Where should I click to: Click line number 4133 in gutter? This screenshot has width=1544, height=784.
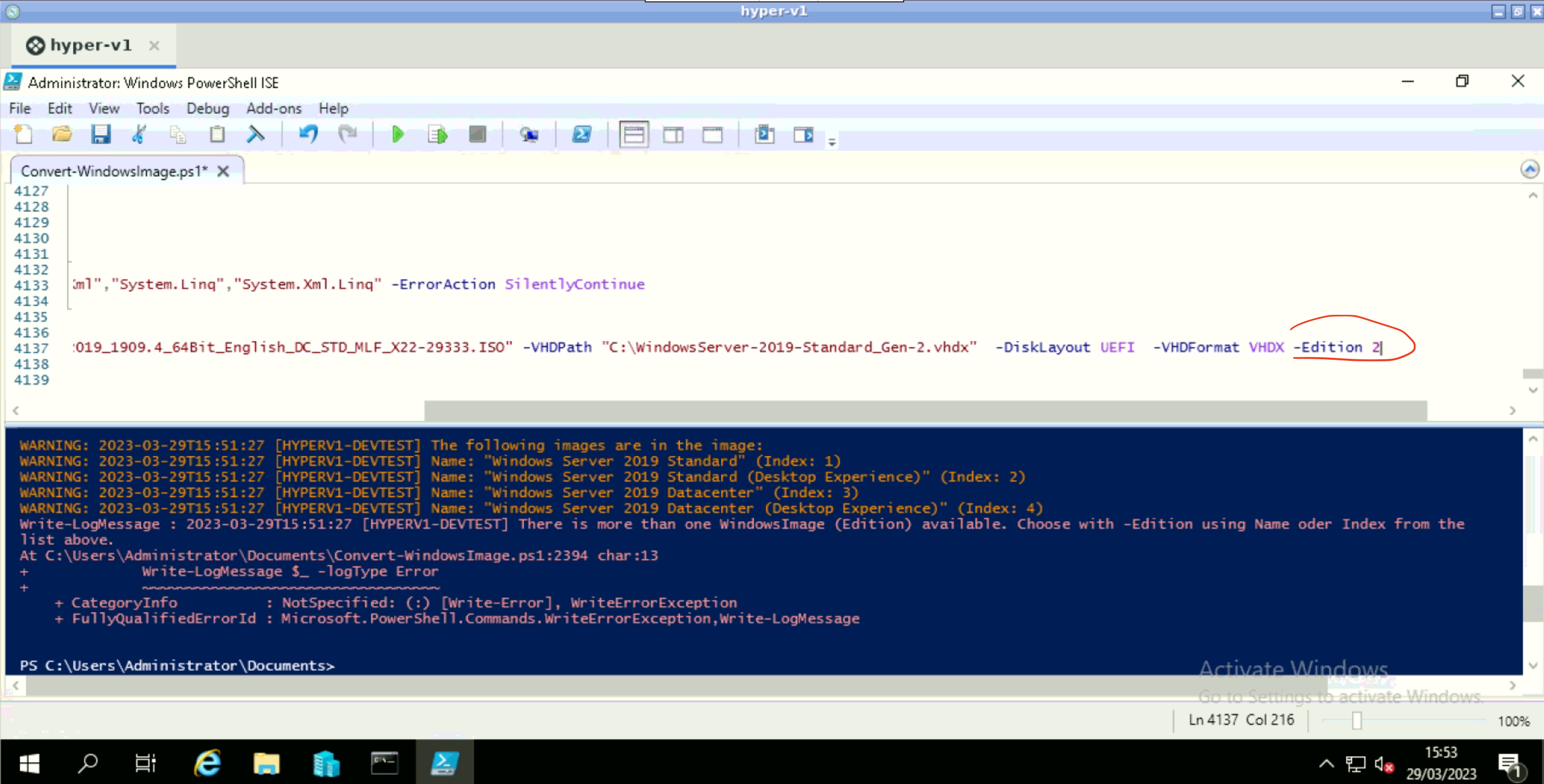point(31,285)
